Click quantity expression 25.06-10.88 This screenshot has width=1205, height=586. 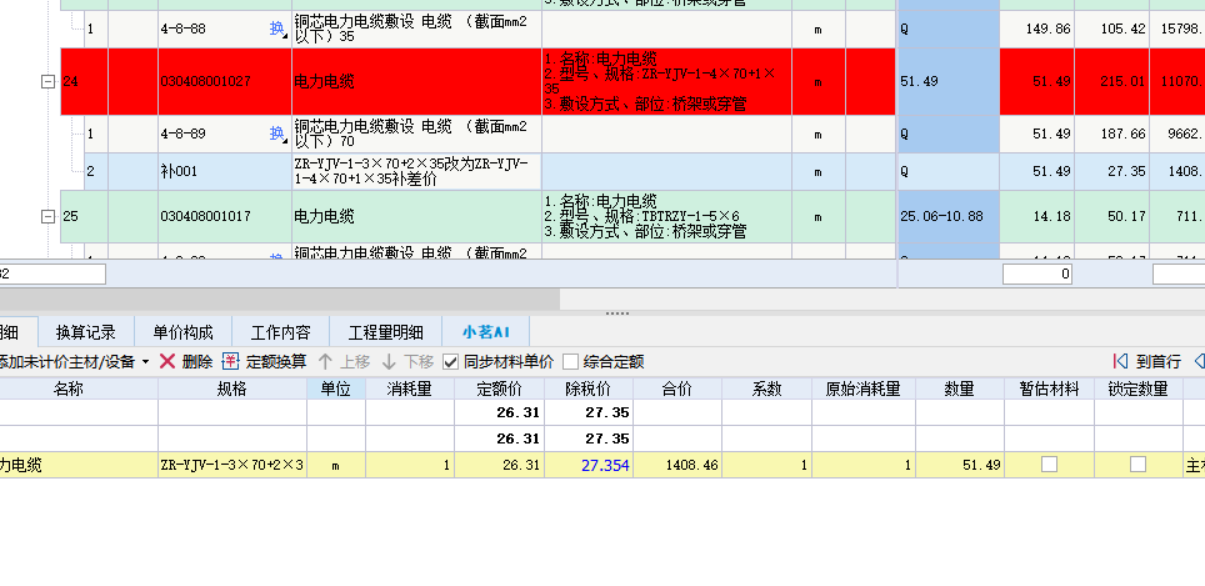[x=941, y=216]
